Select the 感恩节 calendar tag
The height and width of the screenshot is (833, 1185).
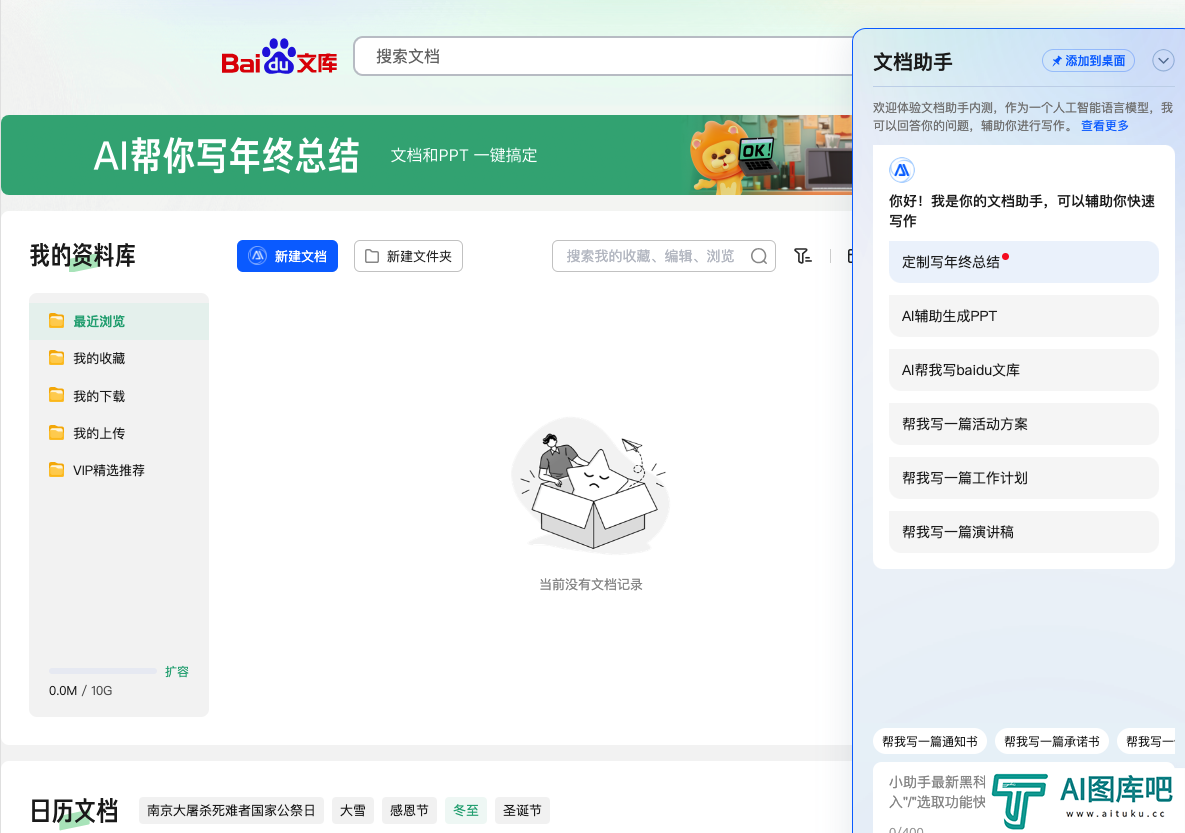[409, 810]
